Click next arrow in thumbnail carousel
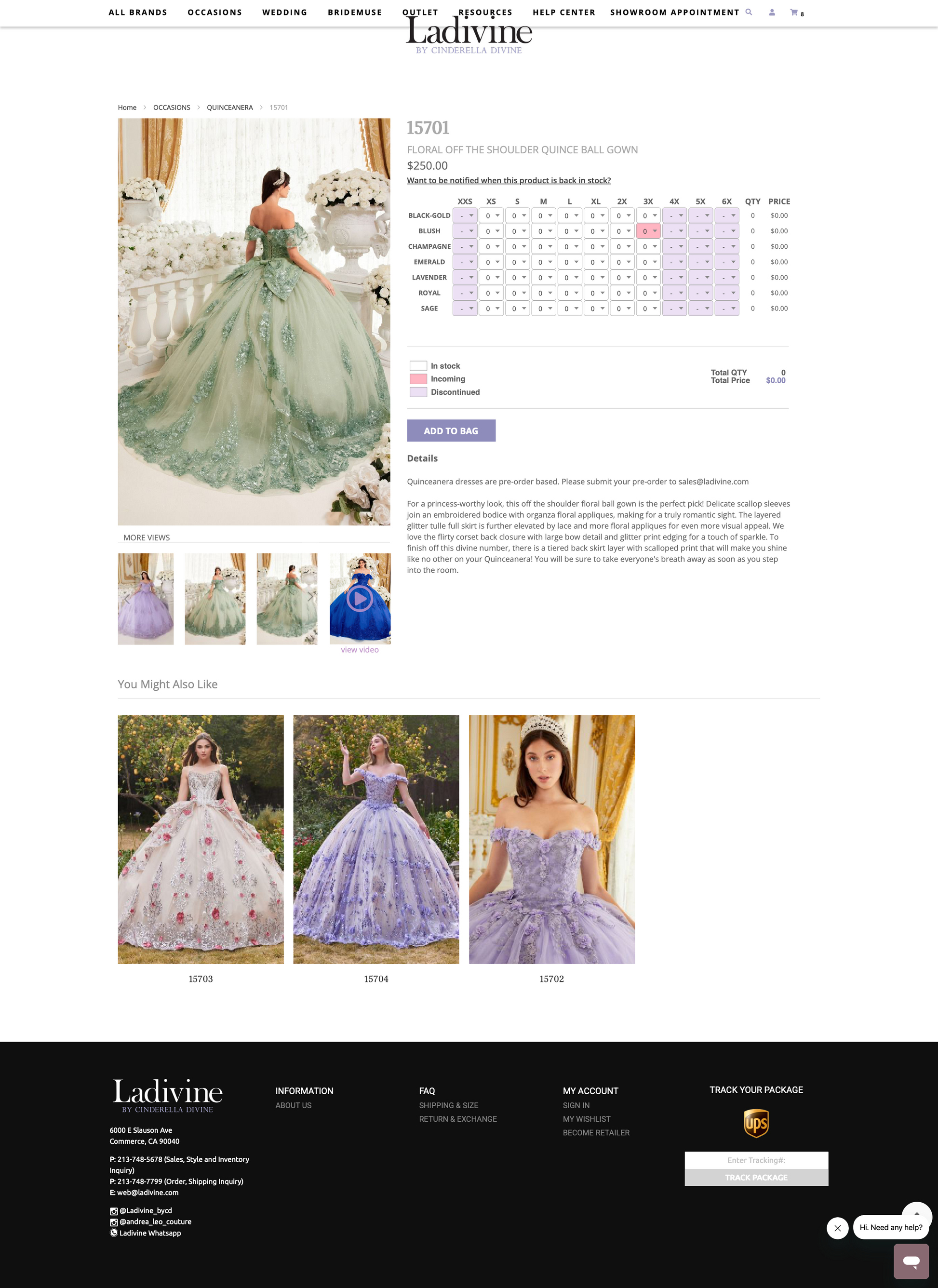The height and width of the screenshot is (1288, 938). click(x=310, y=597)
